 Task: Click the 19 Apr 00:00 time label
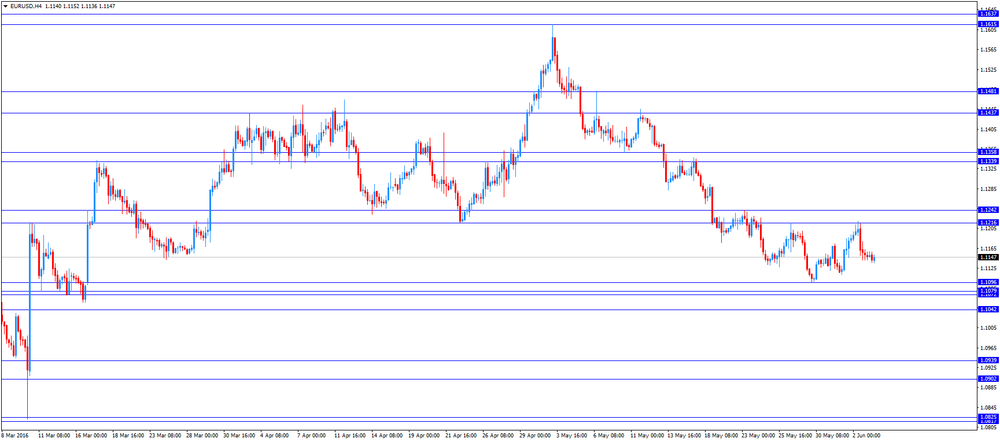(x=424, y=436)
